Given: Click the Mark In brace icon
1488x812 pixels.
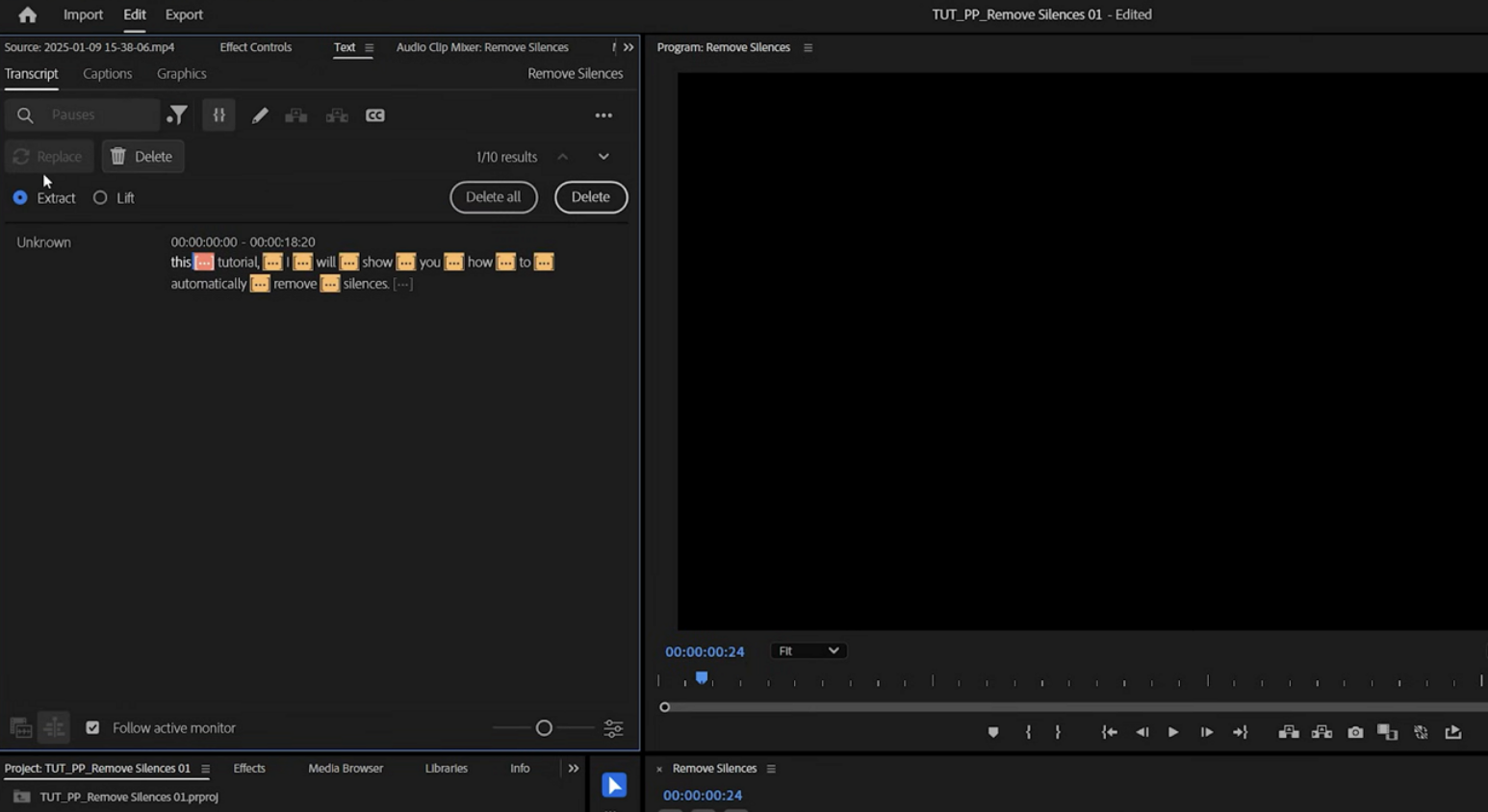Looking at the screenshot, I should [1028, 732].
